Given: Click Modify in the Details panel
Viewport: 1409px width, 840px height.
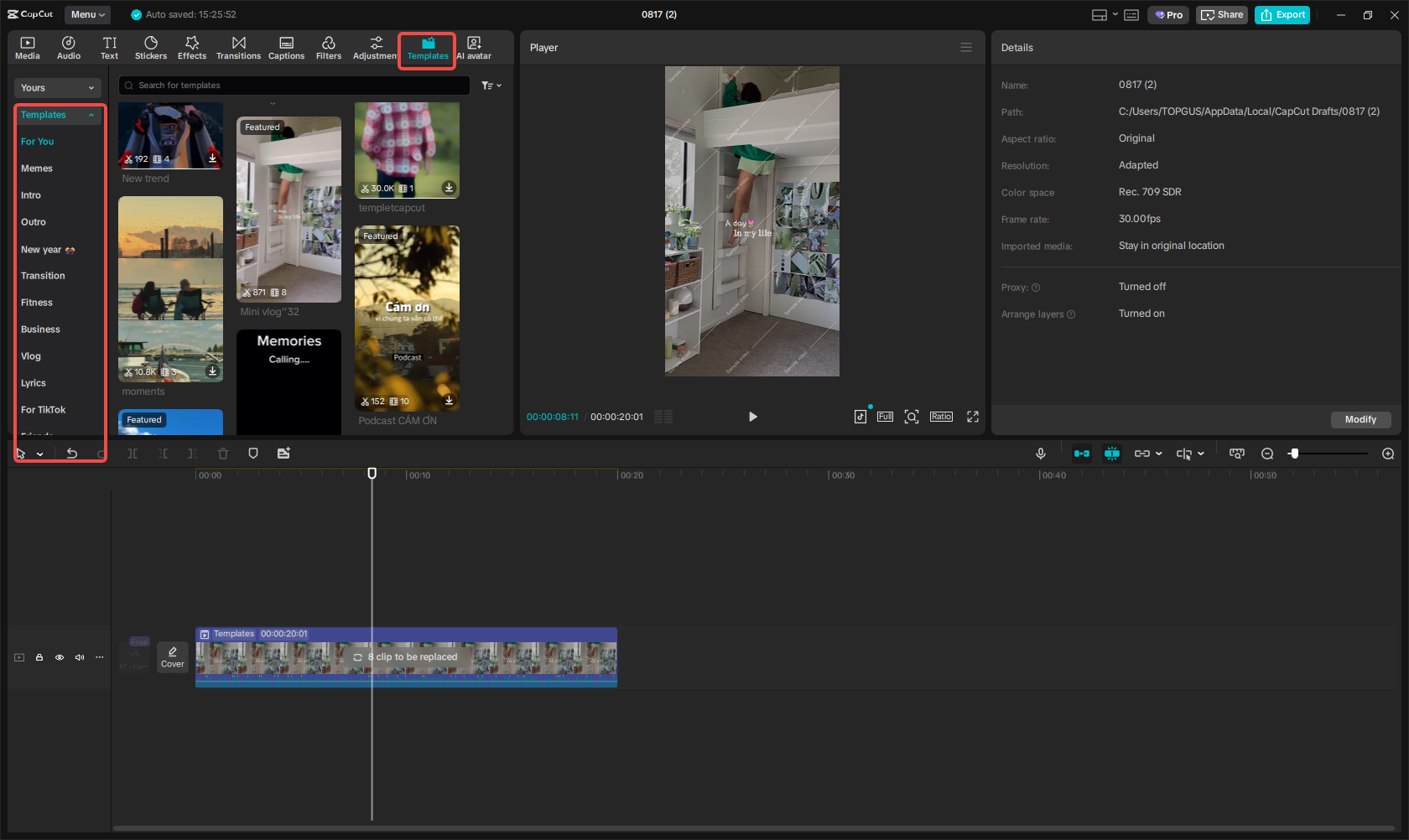Looking at the screenshot, I should tap(1360, 419).
